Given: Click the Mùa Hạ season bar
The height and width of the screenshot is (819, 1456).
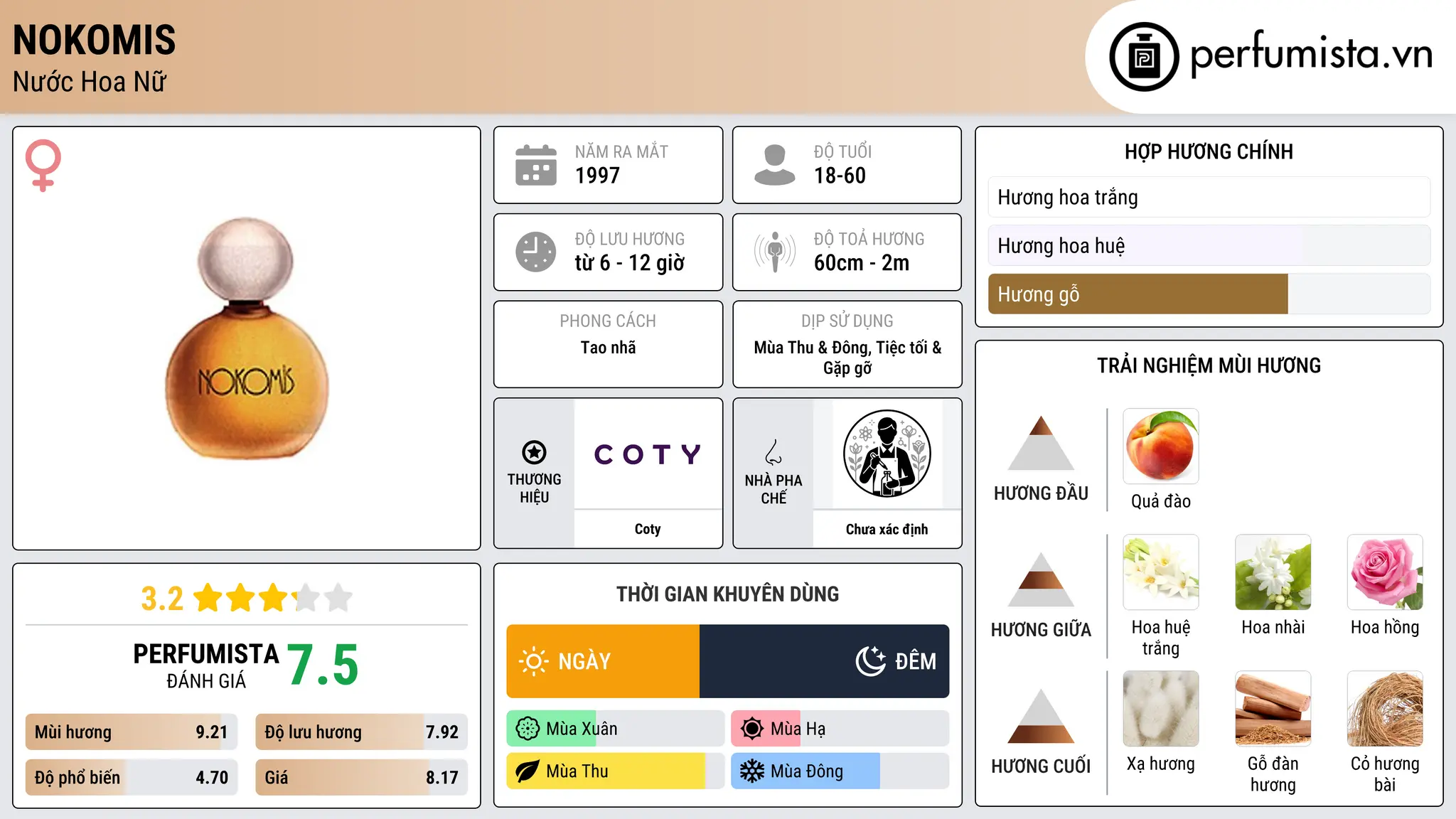Looking at the screenshot, I should tap(840, 729).
